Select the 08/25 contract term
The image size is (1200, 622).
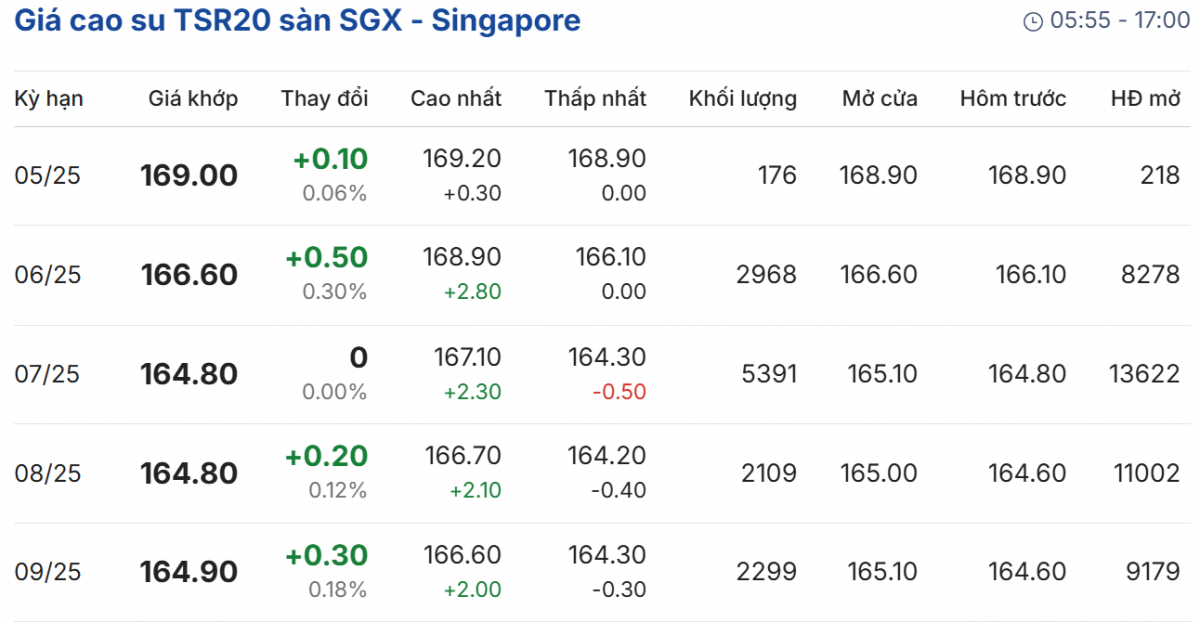[x=48, y=473]
